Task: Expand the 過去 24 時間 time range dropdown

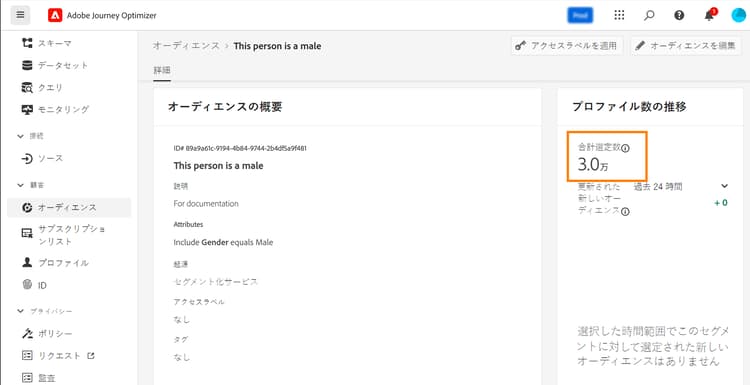Action: pos(724,186)
